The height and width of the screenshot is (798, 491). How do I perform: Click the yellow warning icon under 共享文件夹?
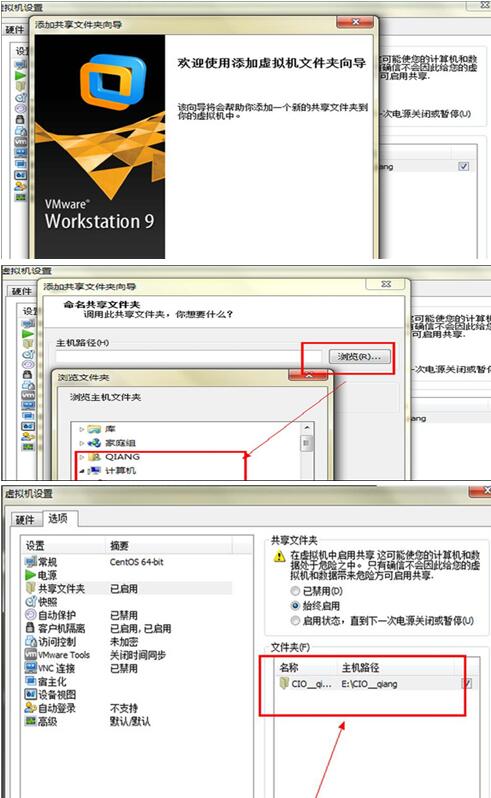click(279, 556)
